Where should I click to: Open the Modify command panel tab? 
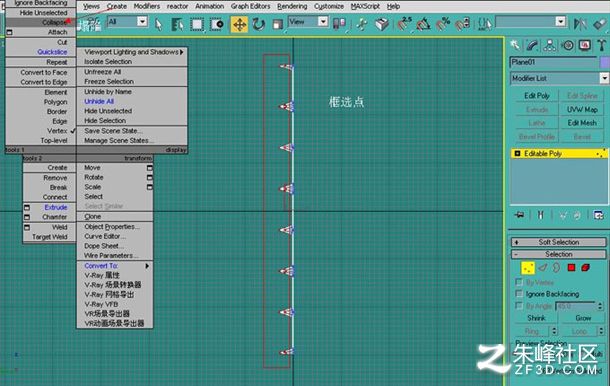532,46
